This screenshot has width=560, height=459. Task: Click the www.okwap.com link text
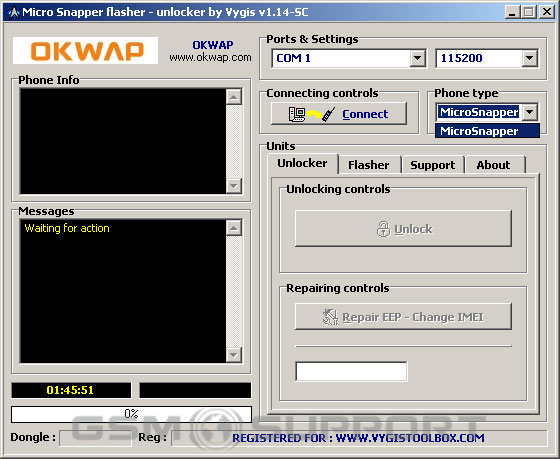click(210, 58)
